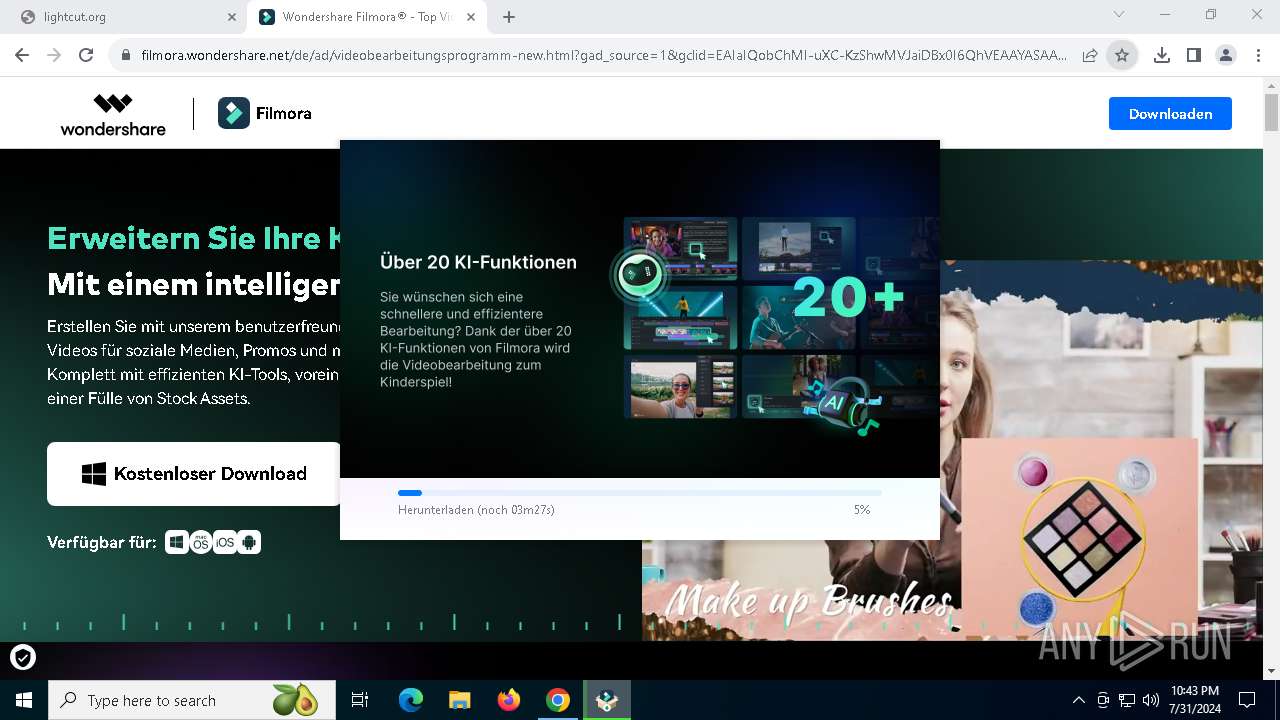Open network settings in tray
This screenshot has height=720, width=1280.
[1127, 700]
